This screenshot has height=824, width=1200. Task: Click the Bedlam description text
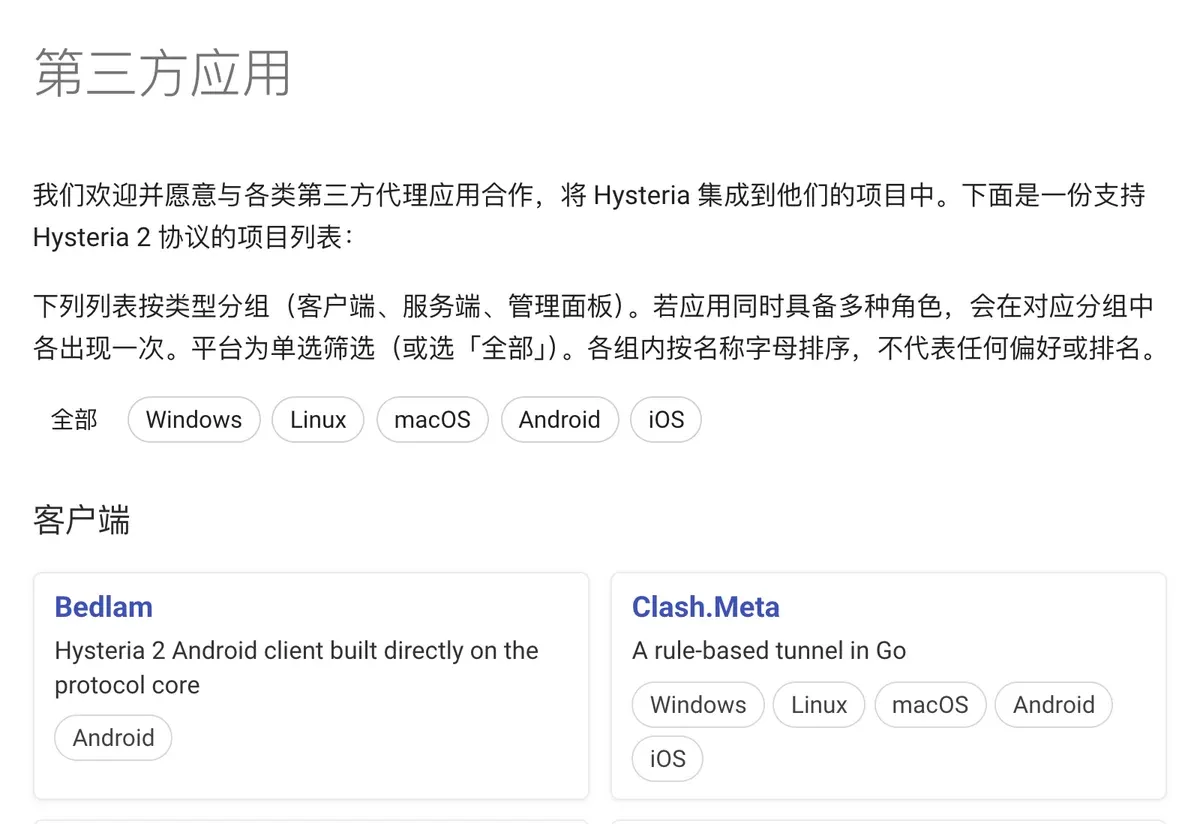[x=297, y=668]
